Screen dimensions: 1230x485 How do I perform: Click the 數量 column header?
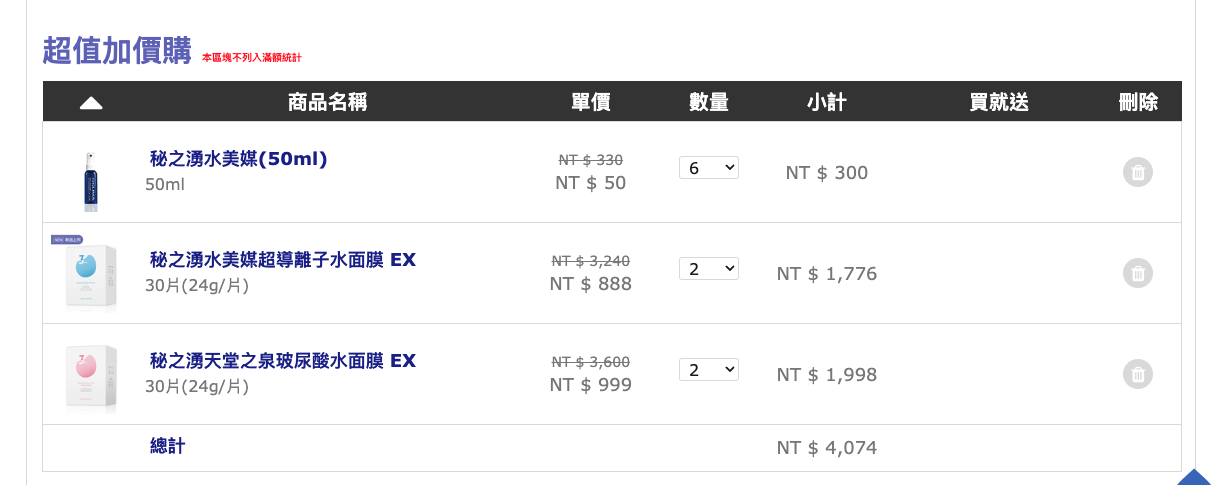tap(708, 102)
